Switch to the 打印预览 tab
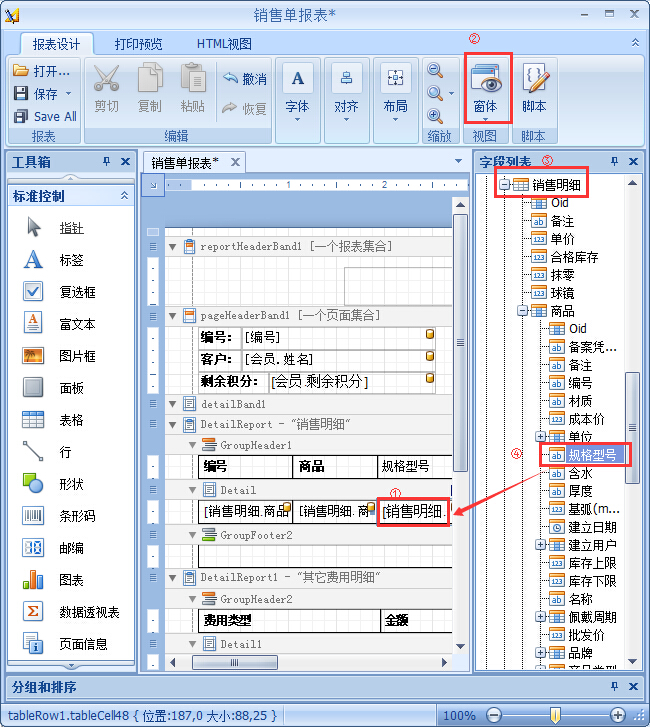 (x=138, y=44)
